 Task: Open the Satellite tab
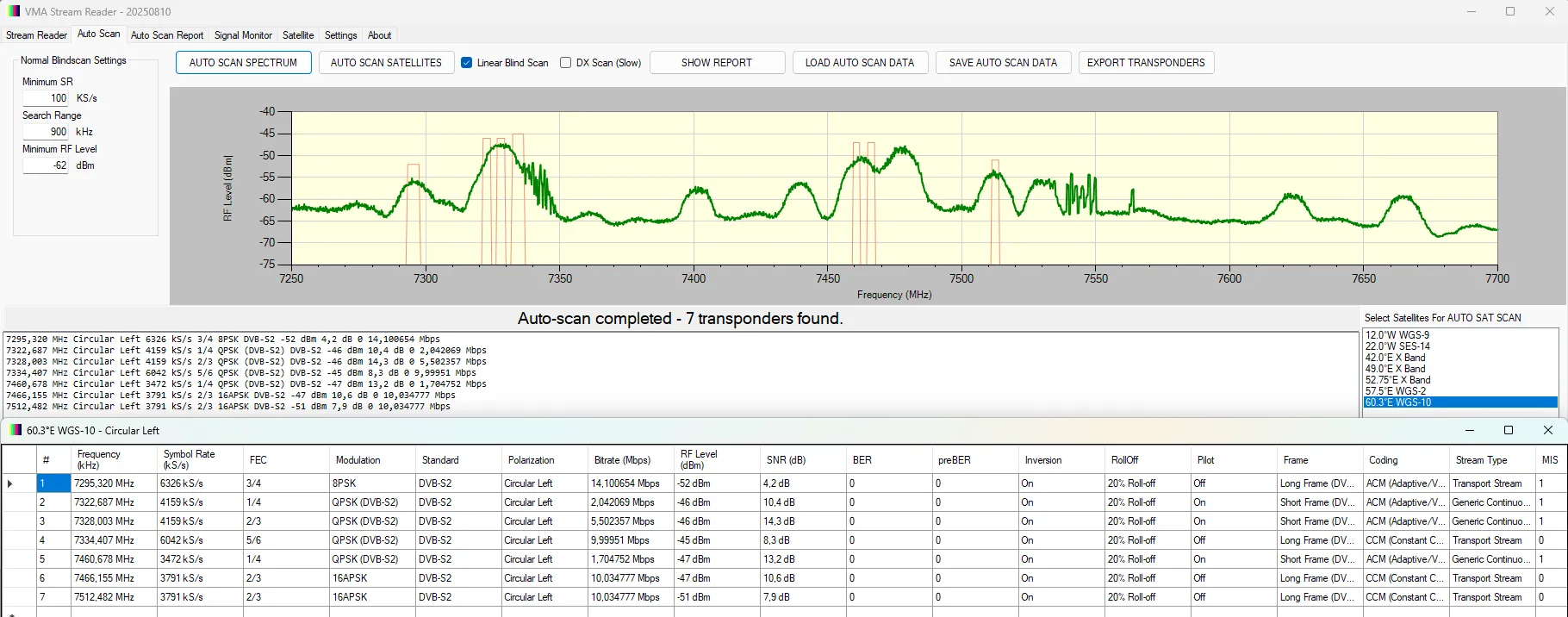[x=298, y=35]
